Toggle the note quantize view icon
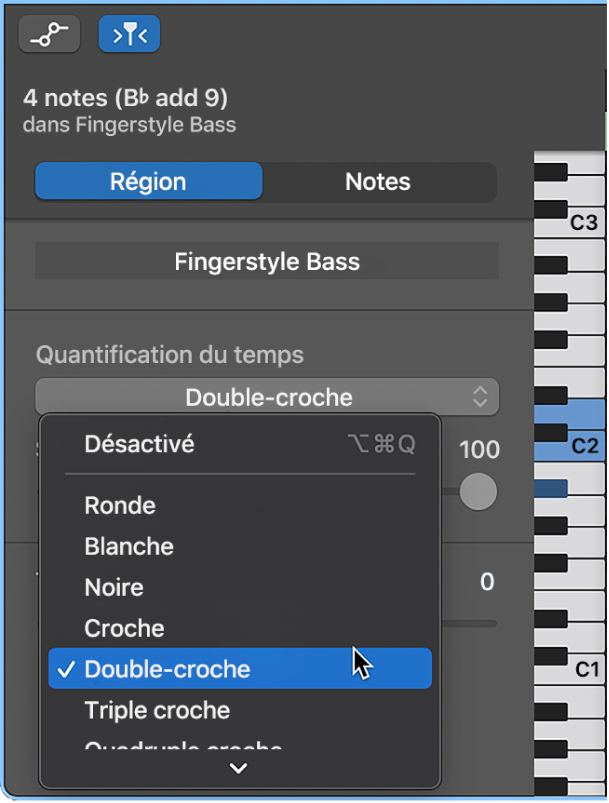Viewport: 609px width, 803px height. [128, 33]
